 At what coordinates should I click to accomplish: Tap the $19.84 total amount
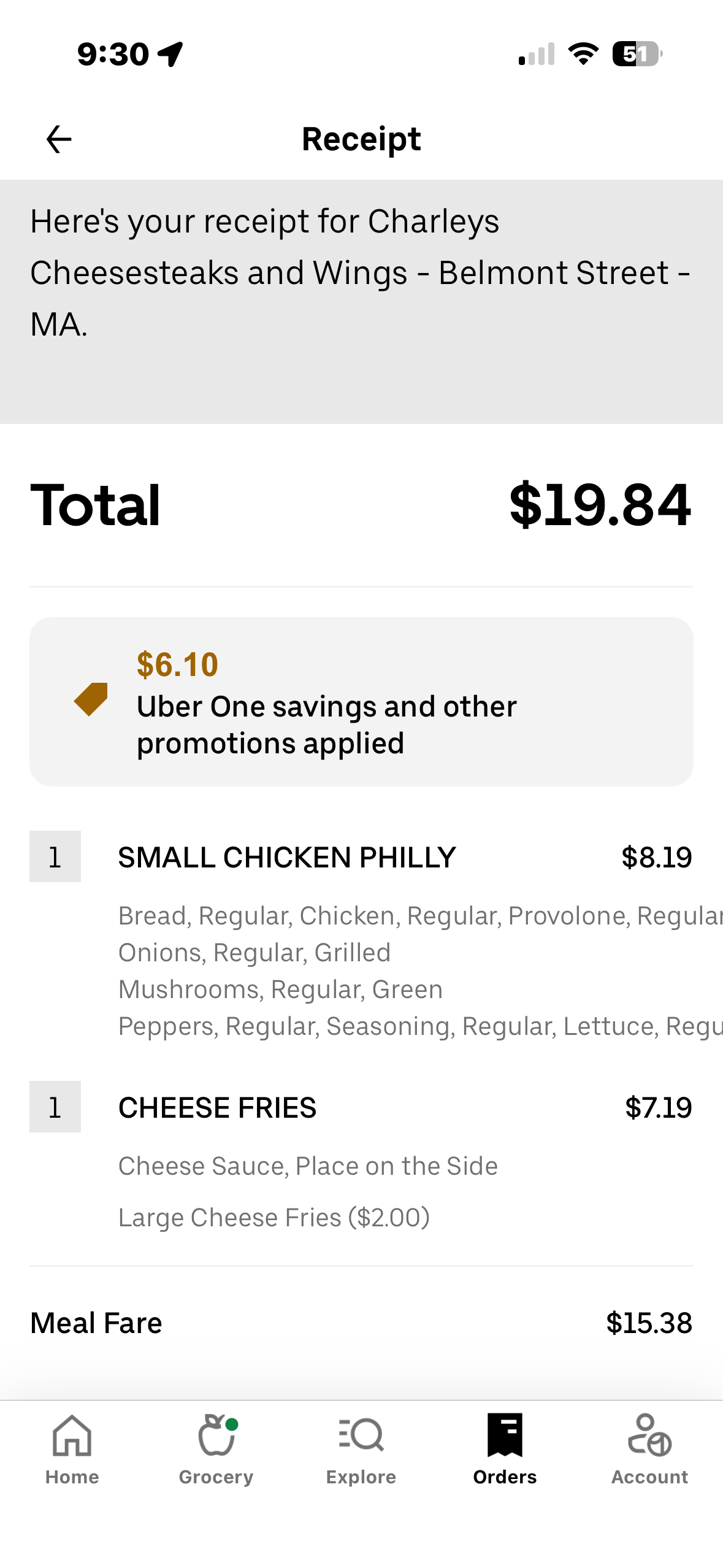pyautogui.click(x=600, y=505)
